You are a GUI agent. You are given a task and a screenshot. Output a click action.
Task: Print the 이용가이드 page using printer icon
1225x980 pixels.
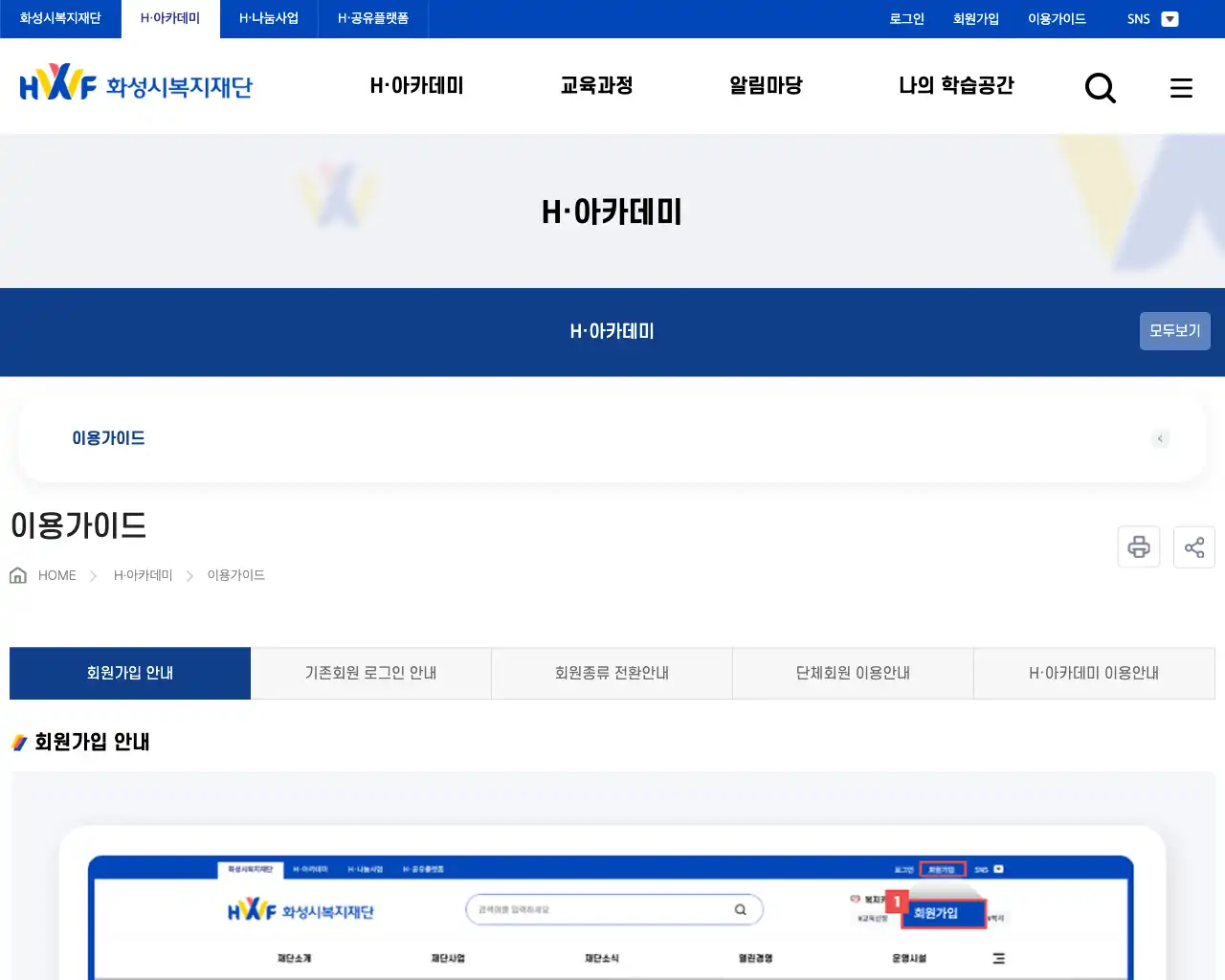pyautogui.click(x=1138, y=546)
